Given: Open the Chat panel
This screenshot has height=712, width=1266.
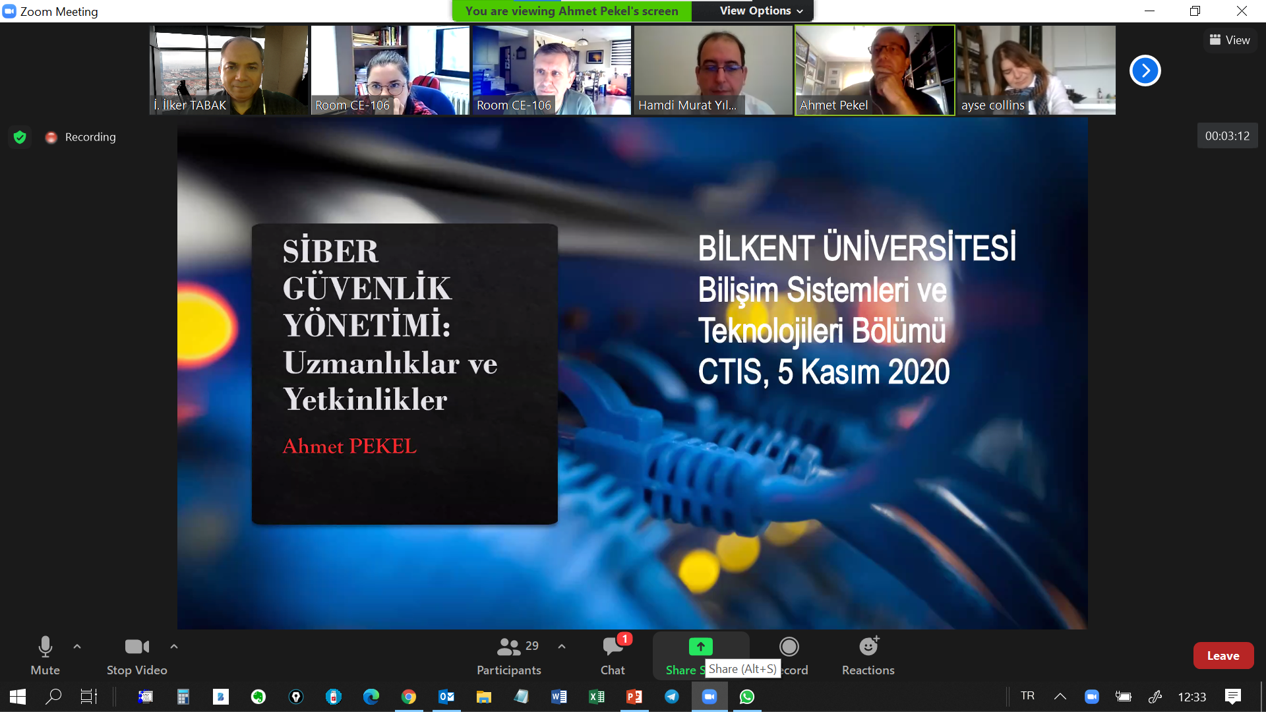Looking at the screenshot, I should tap(613, 654).
